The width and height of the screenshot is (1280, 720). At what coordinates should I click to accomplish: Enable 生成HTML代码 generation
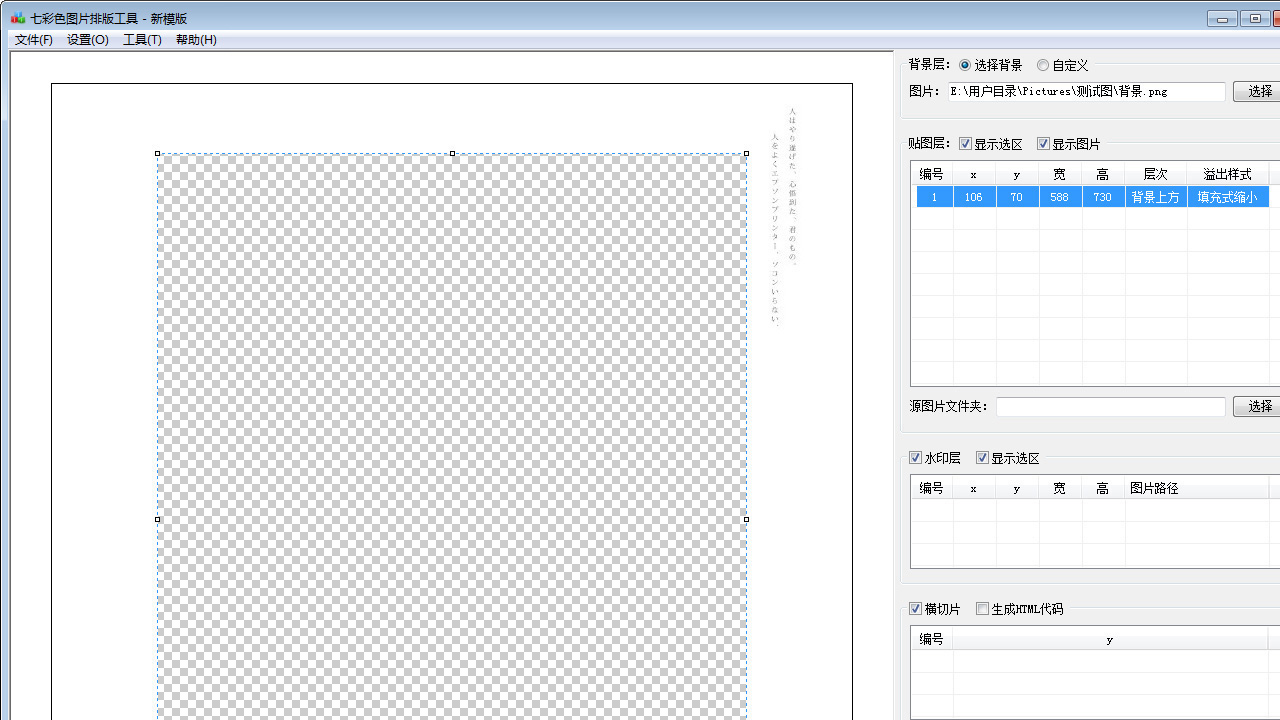click(x=982, y=608)
